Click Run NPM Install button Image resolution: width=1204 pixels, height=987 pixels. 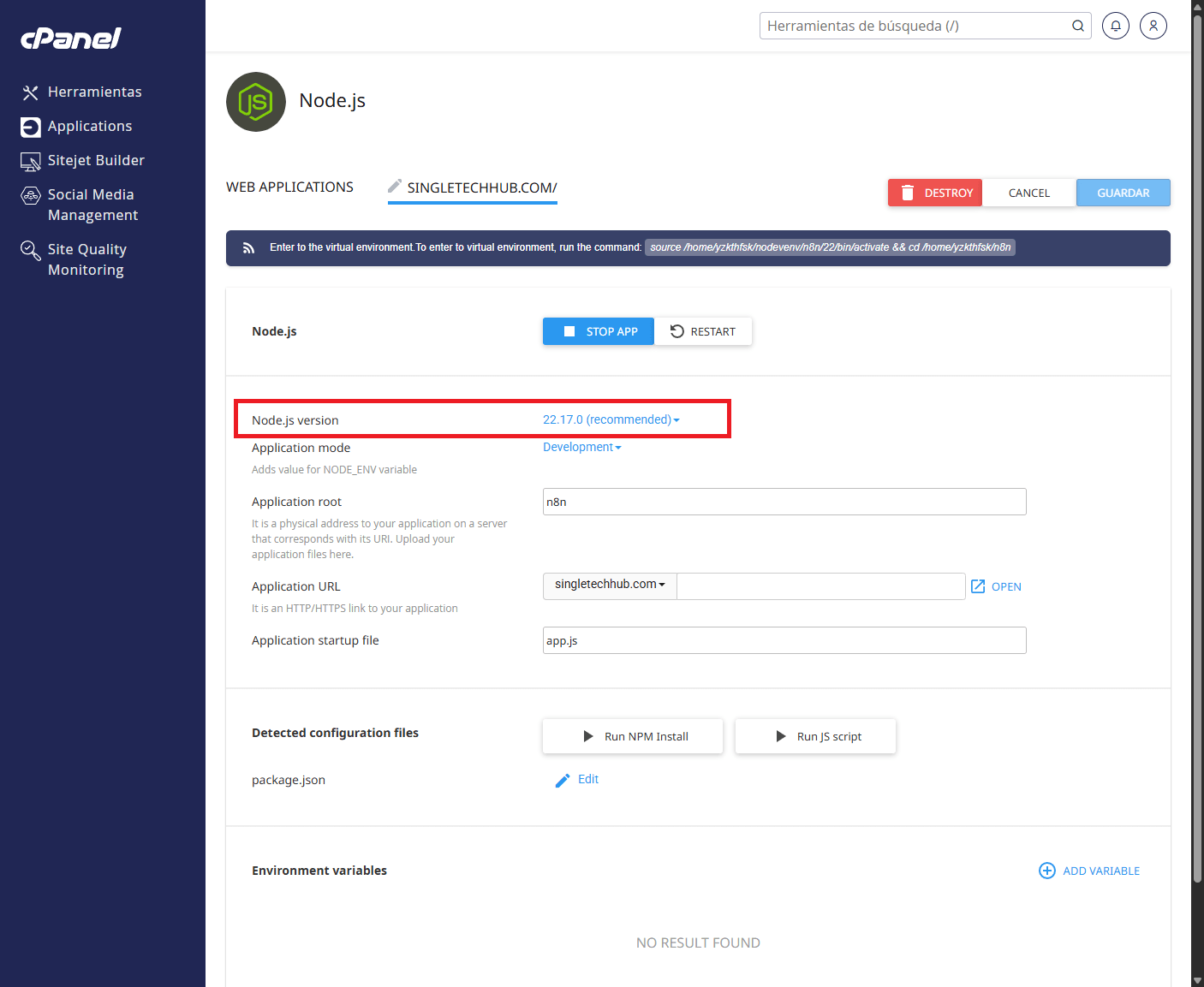[x=633, y=736]
